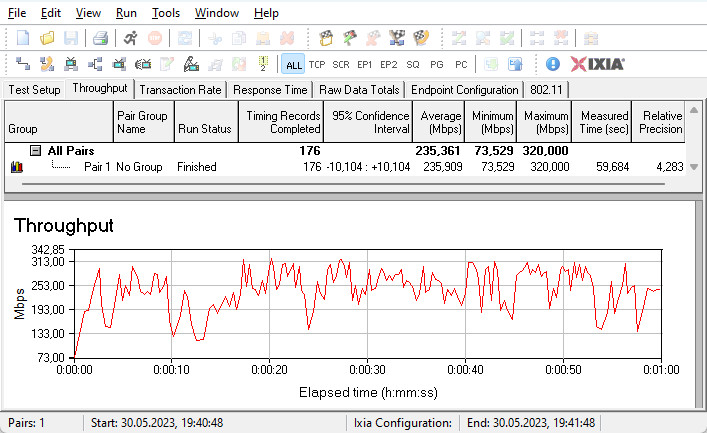Click the blue upward arrow collapse icon

click(x=515, y=64)
